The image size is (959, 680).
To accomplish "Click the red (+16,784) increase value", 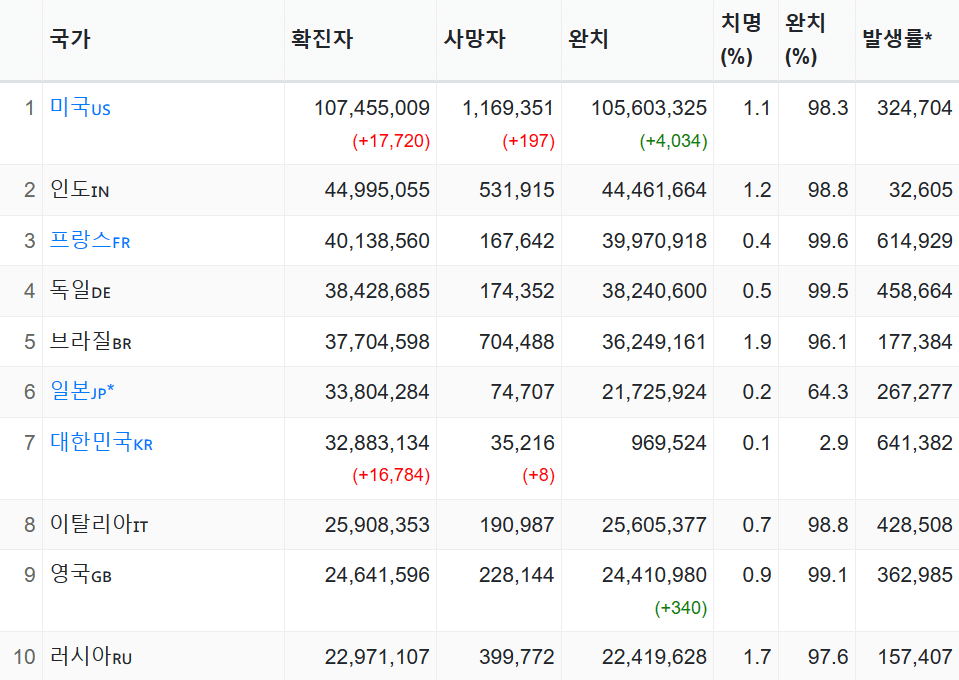I will (391, 475).
